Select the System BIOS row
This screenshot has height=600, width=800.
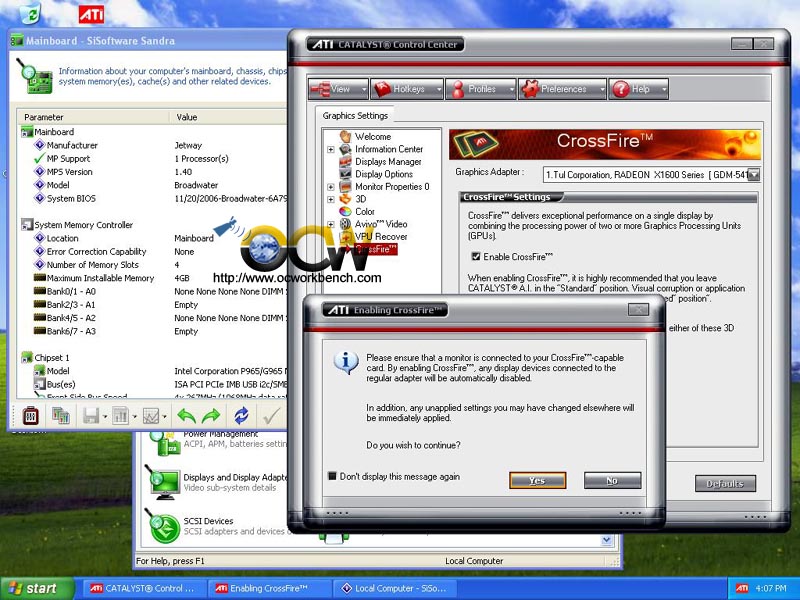pyautogui.click(x=153, y=198)
